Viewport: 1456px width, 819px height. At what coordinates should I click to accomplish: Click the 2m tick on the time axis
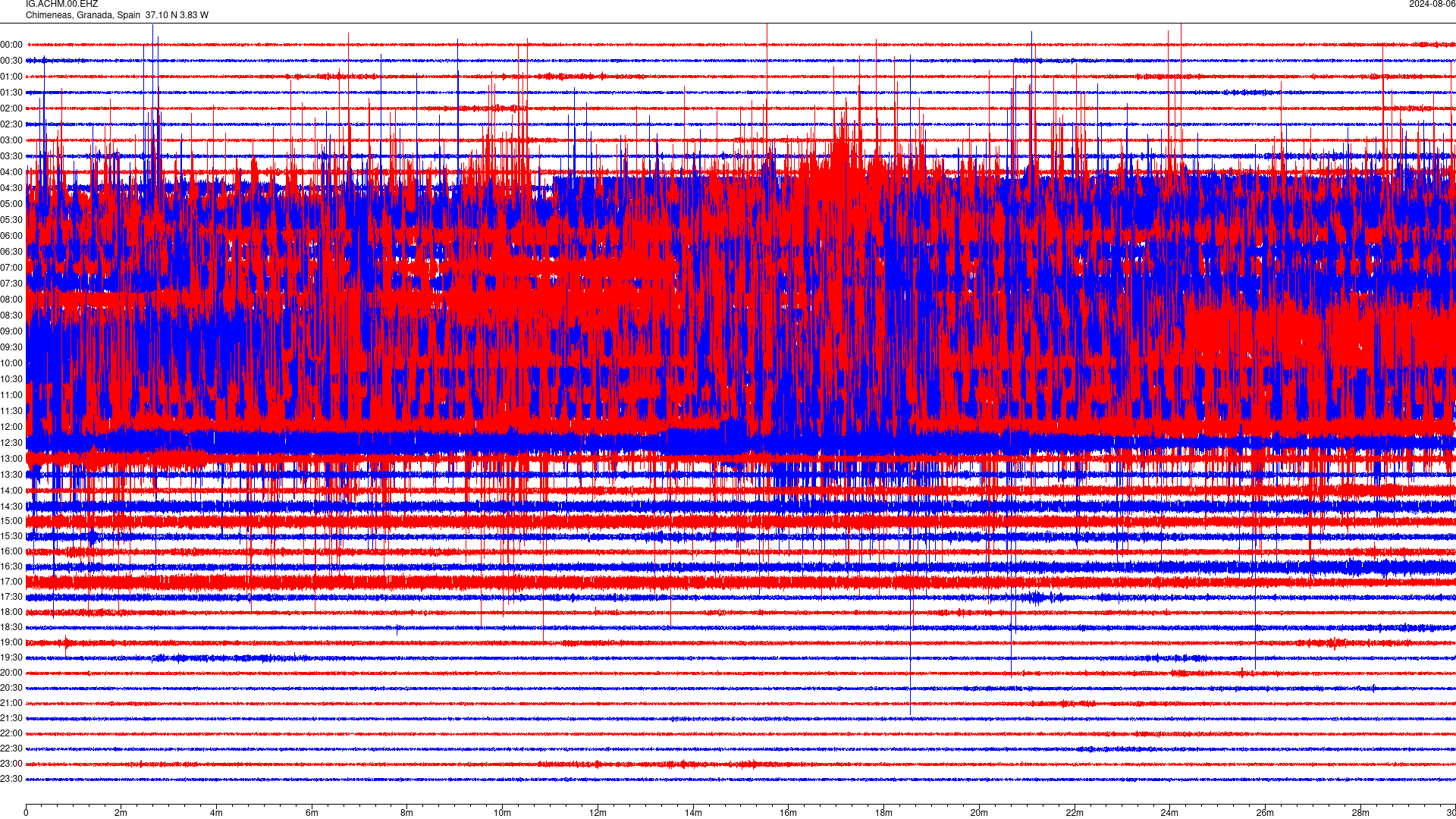click(121, 813)
